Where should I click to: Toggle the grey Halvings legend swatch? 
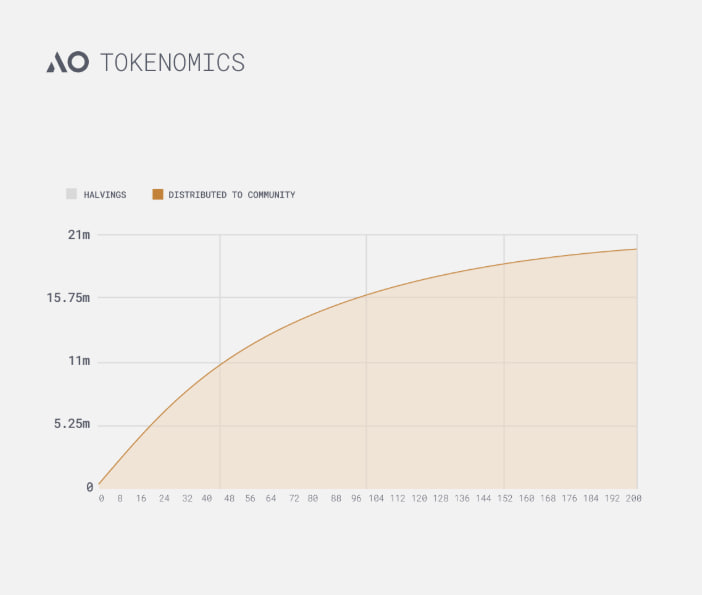(71, 194)
